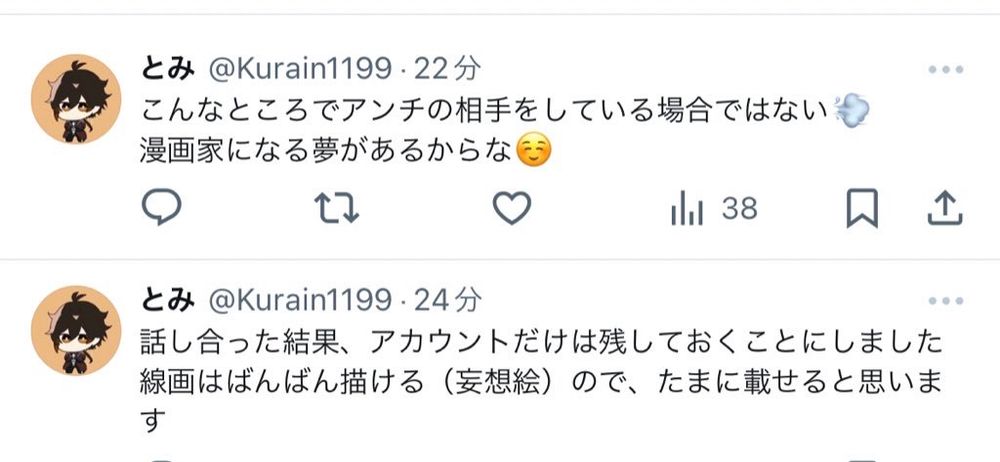Viewport: 1000px width, 462px height.
Task: Open the profile avatar beside the 24分 tweet
Action: 76,330
